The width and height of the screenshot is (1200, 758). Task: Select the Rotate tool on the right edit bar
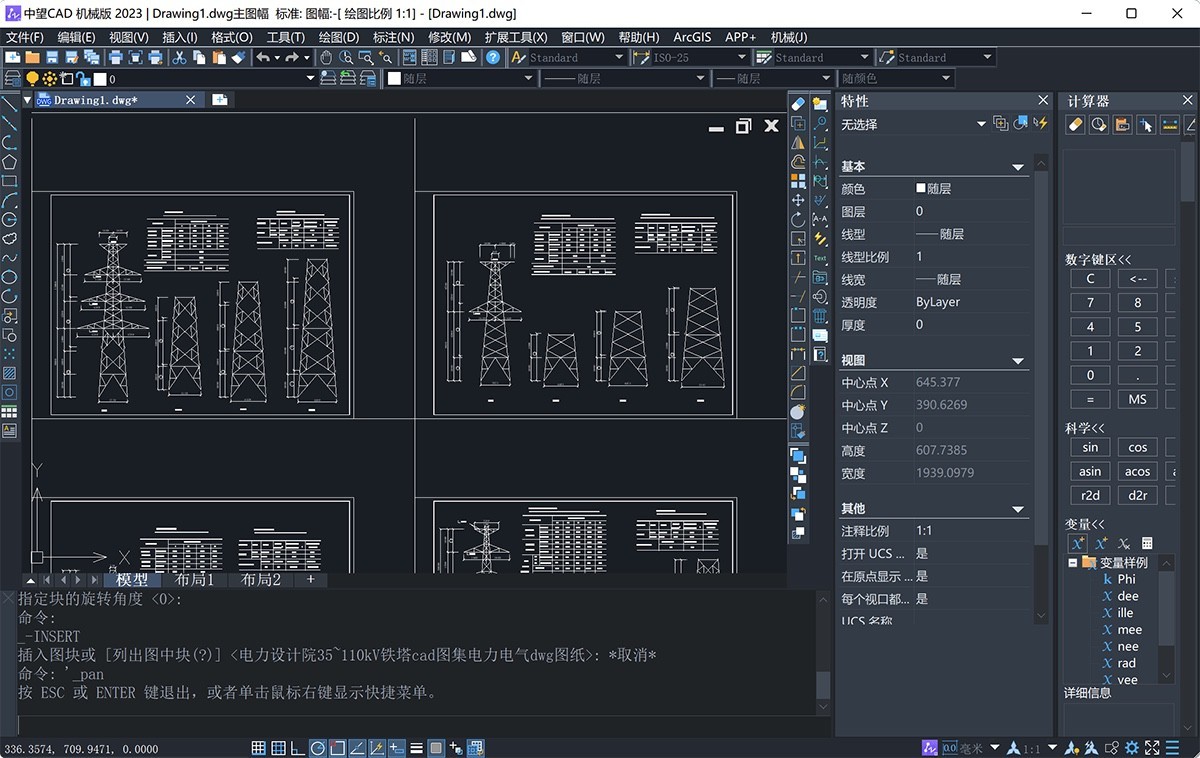point(798,221)
